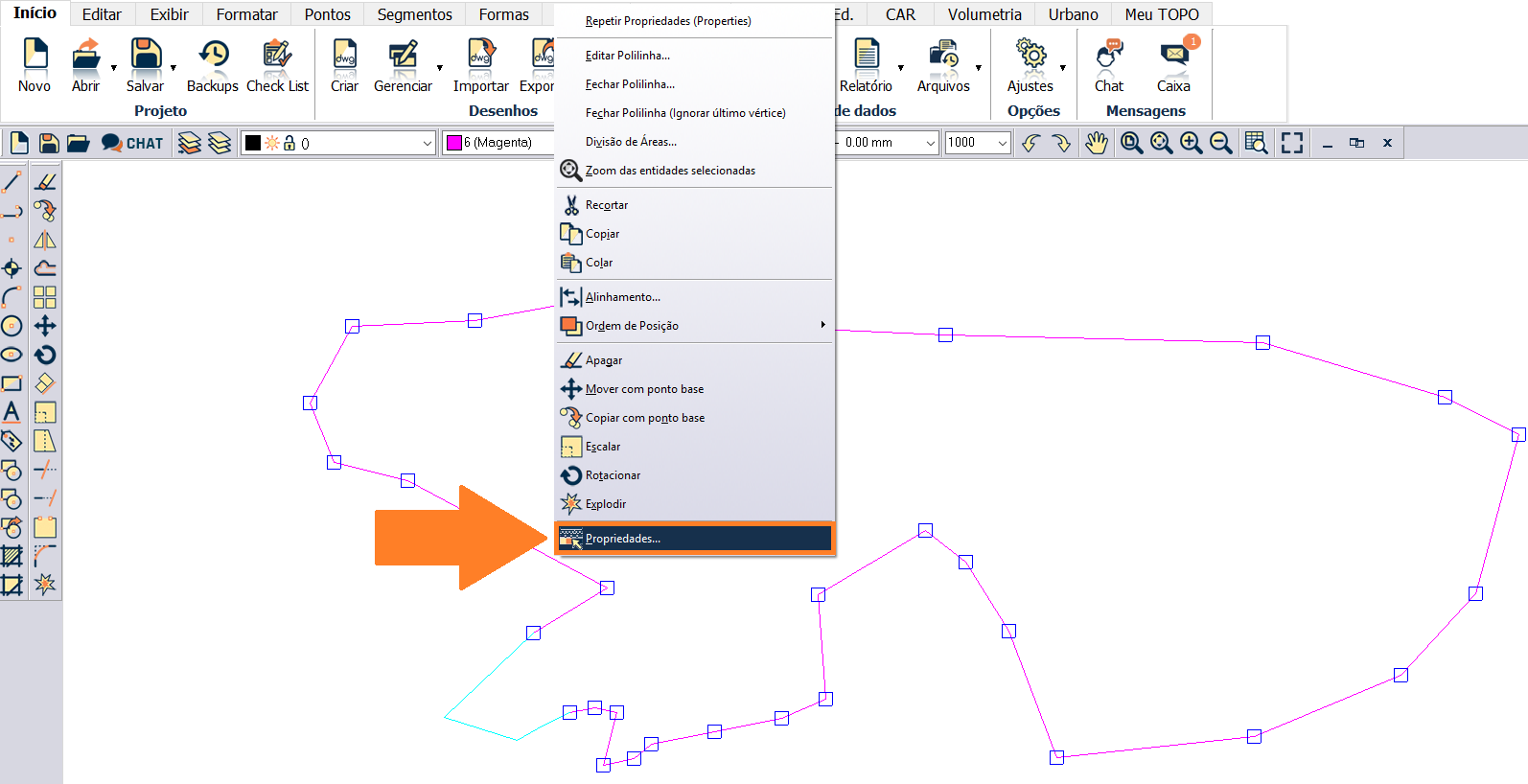Click the magenta color swatch
The image size is (1528, 784).
click(454, 143)
